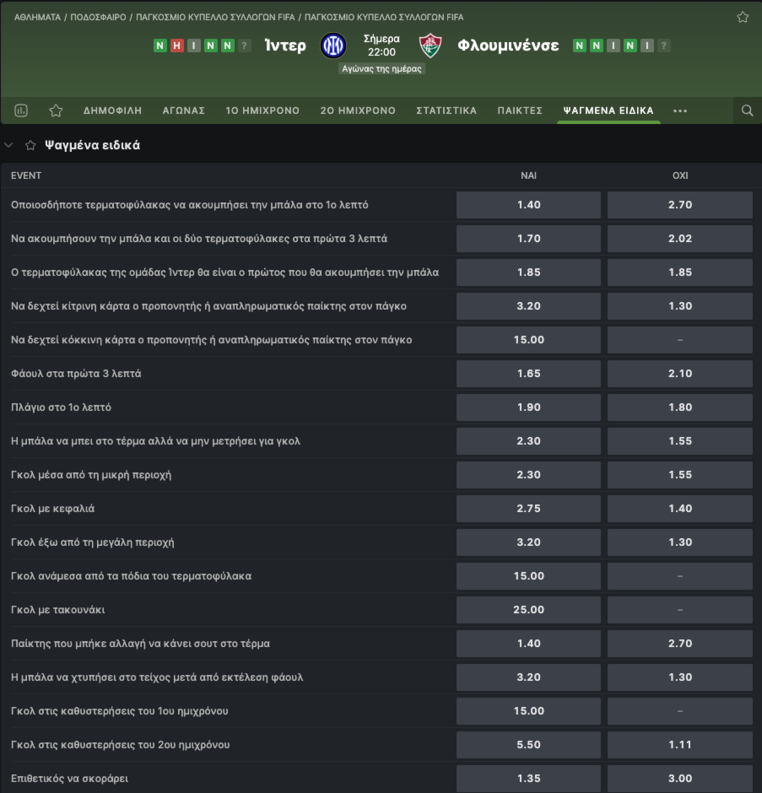Switch to the 1Ο ΗΜΙΧΡΟΝΟ tab
Viewport: 762px width, 793px height.
tap(262, 111)
